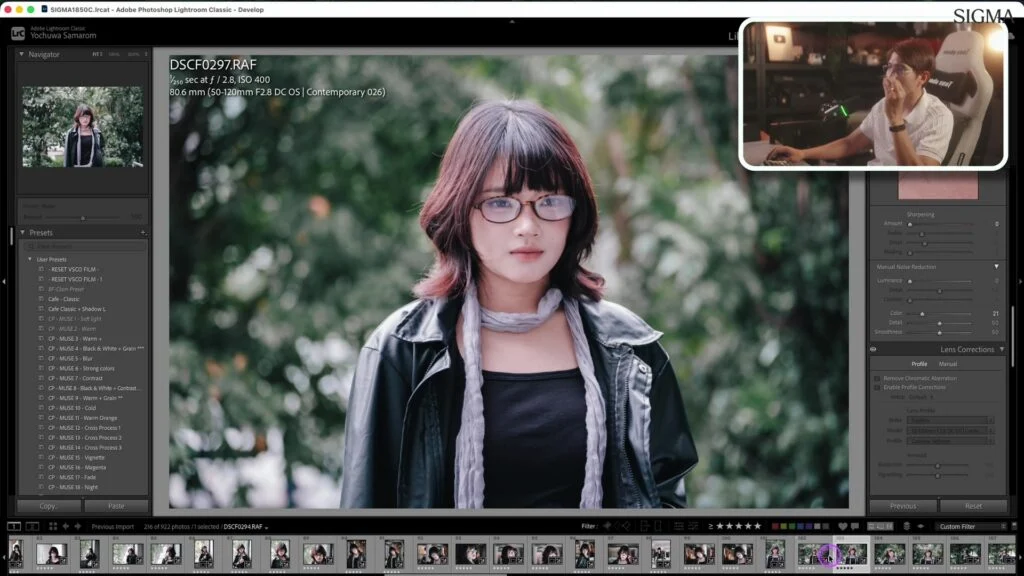1024x576 pixels.
Task: Adjust Sharpening Amount slider
Action: click(910, 224)
